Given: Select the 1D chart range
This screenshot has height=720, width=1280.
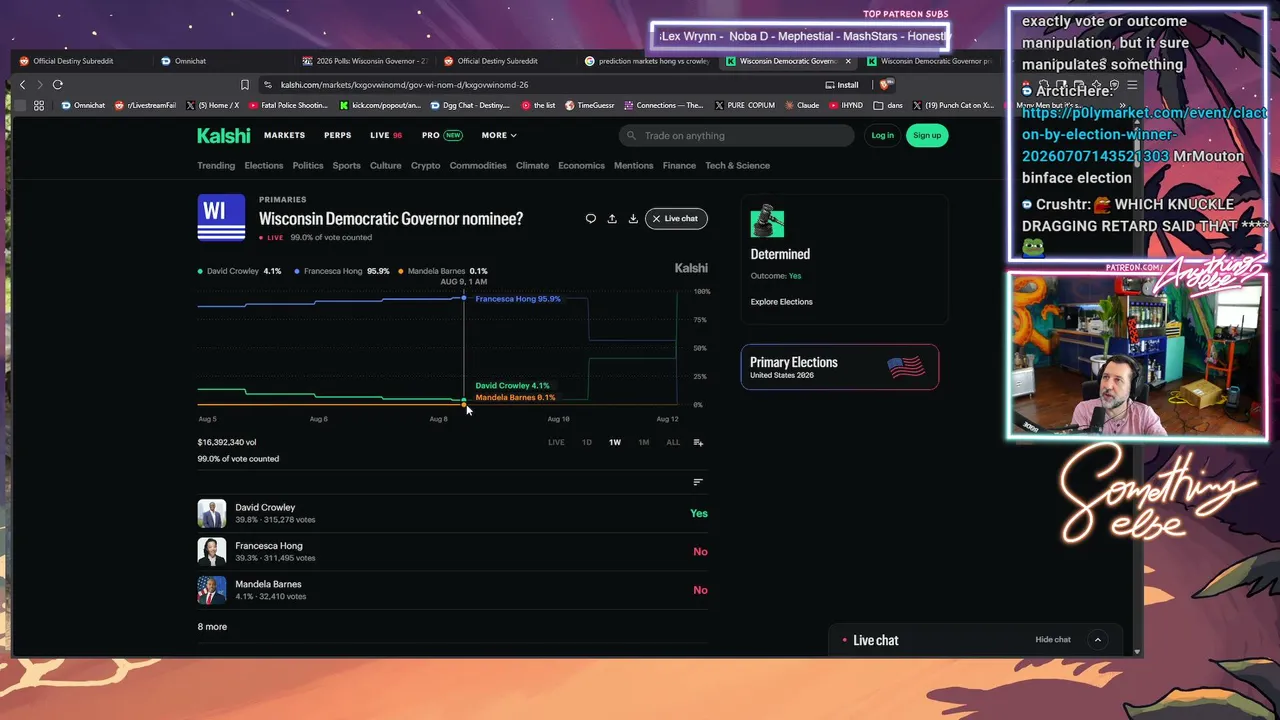Looking at the screenshot, I should pyautogui.click(x=587, y=442).
